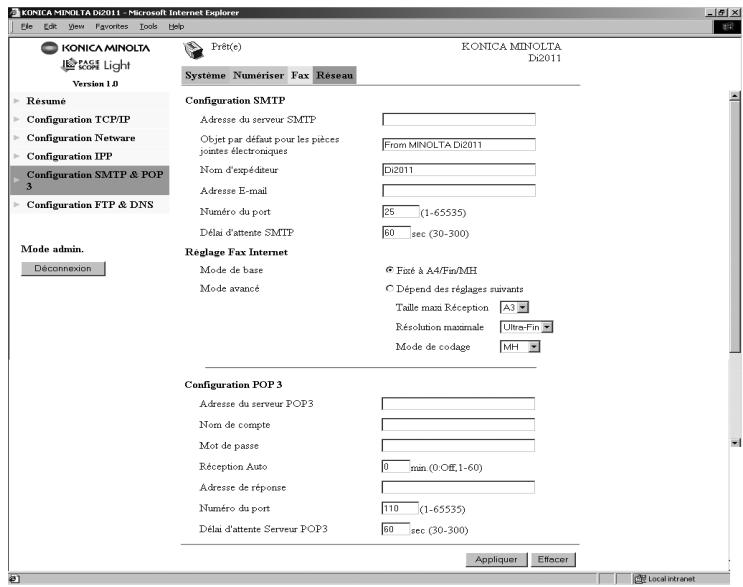Click the Déconnexion button
The image size is (743, 587).
pyautogui.click(x=63, y=269)
